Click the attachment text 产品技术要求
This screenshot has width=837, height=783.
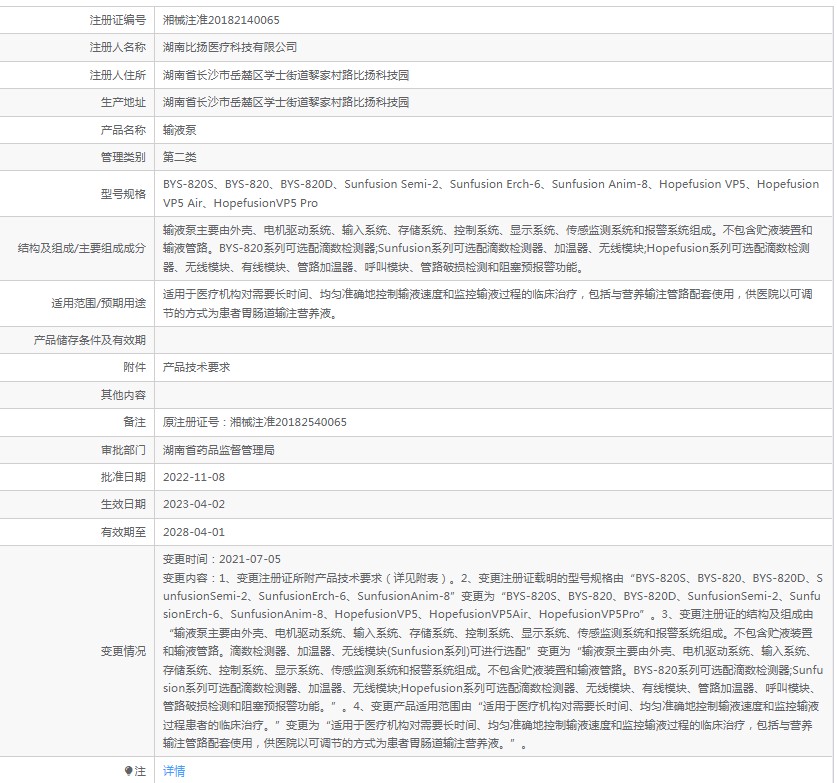point(196,367)
